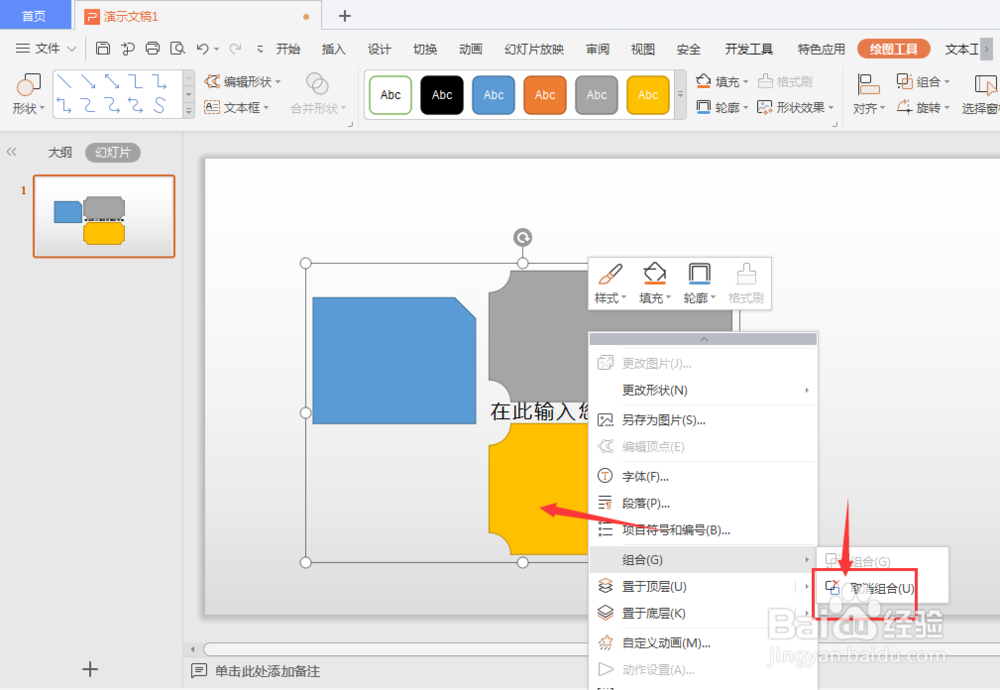
Task: Choose Custom Animation (自定义动画) item
Action: point(704,643)
